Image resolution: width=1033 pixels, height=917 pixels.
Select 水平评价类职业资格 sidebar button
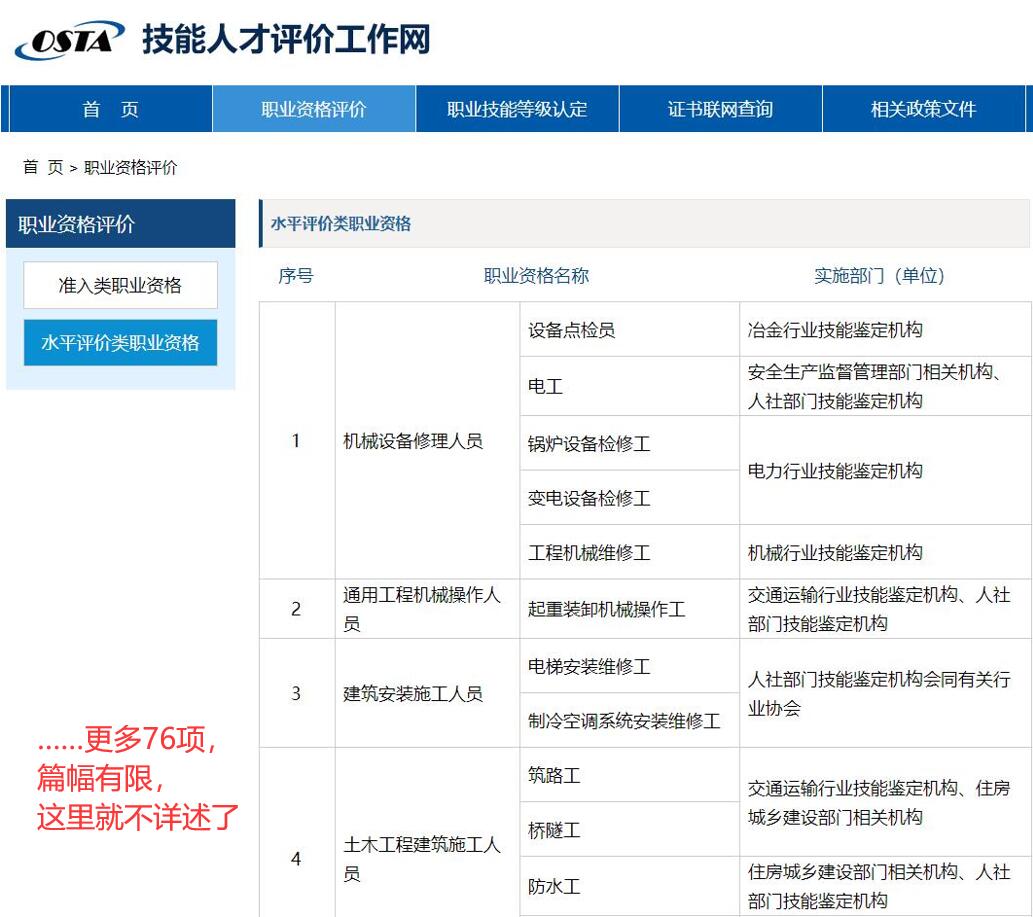119,342
